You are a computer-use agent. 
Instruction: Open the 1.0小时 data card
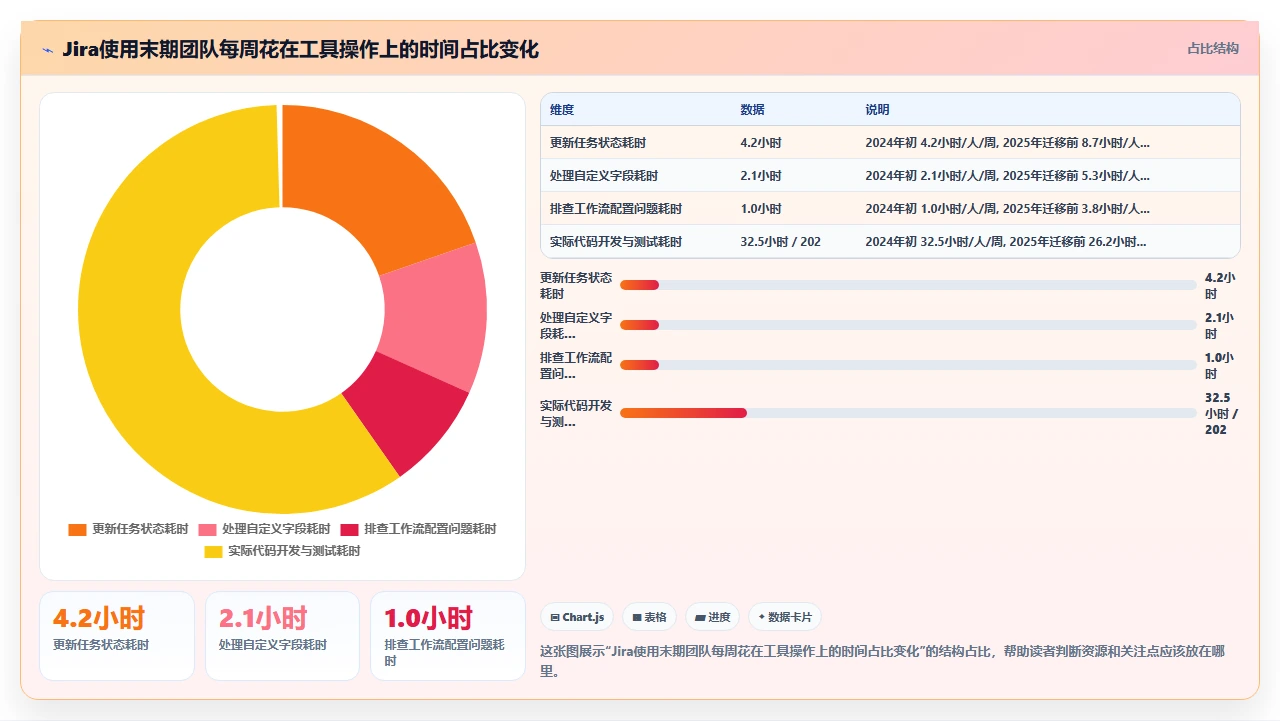click(x=448, y=636)
